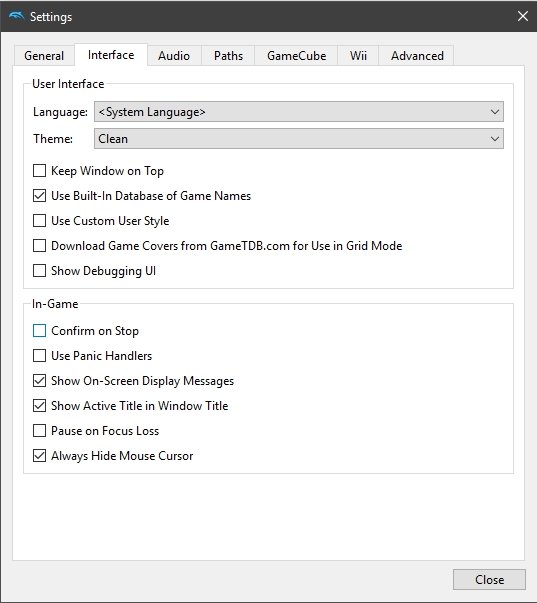
Task: Click the Close button
Action: (489, 580)
